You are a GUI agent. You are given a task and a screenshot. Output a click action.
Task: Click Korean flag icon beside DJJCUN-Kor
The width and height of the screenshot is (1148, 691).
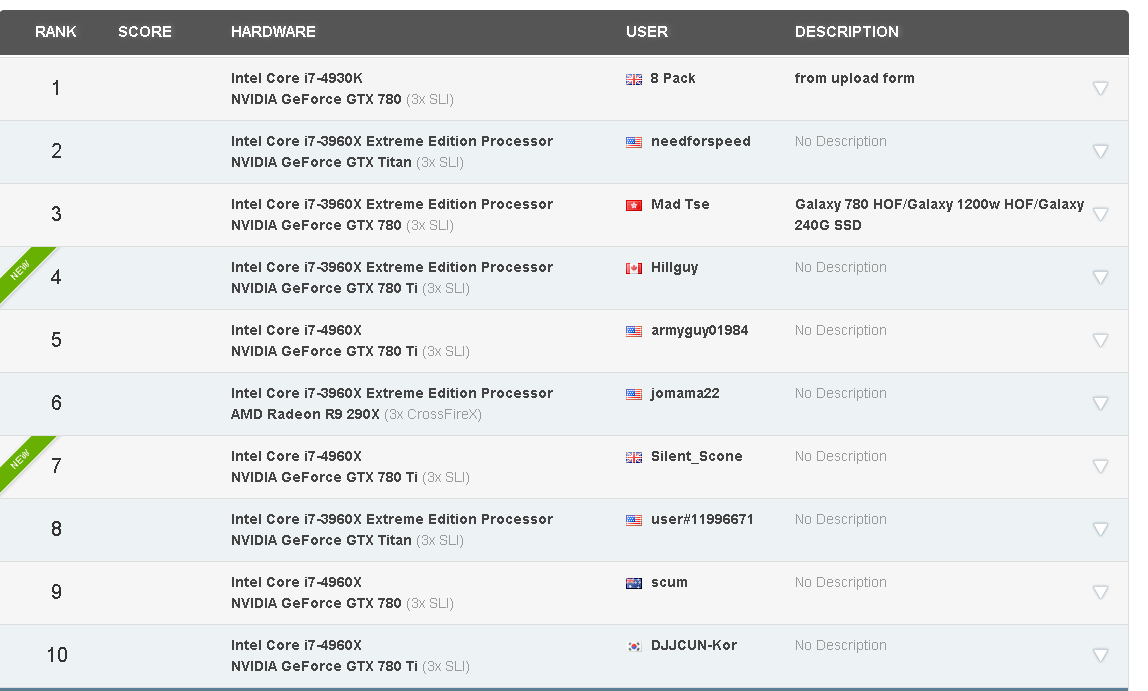[633, 646]
